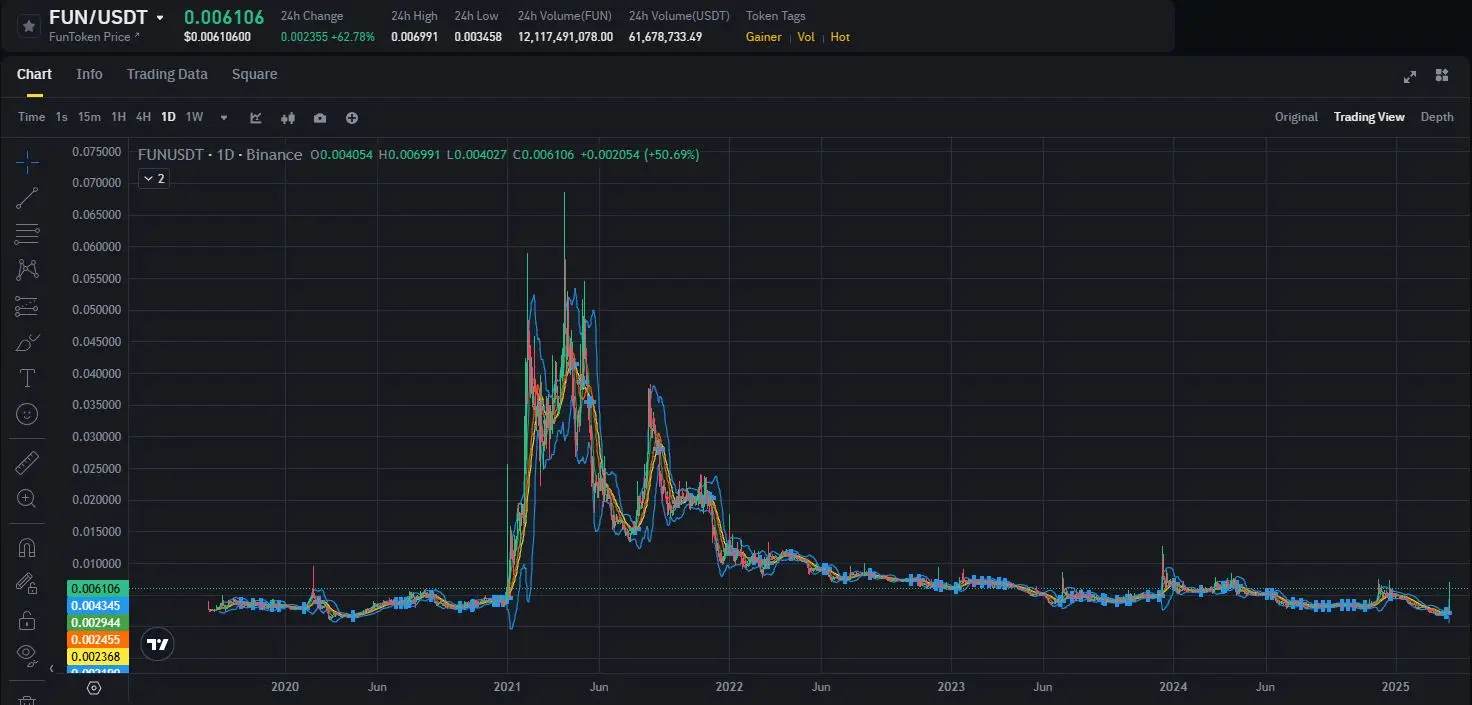Open the Fibonacci and horizontal lines tool
Image resolution: width=1472 pixels, height=705 pixels.
pyautogui.click(x=27, y=234)
